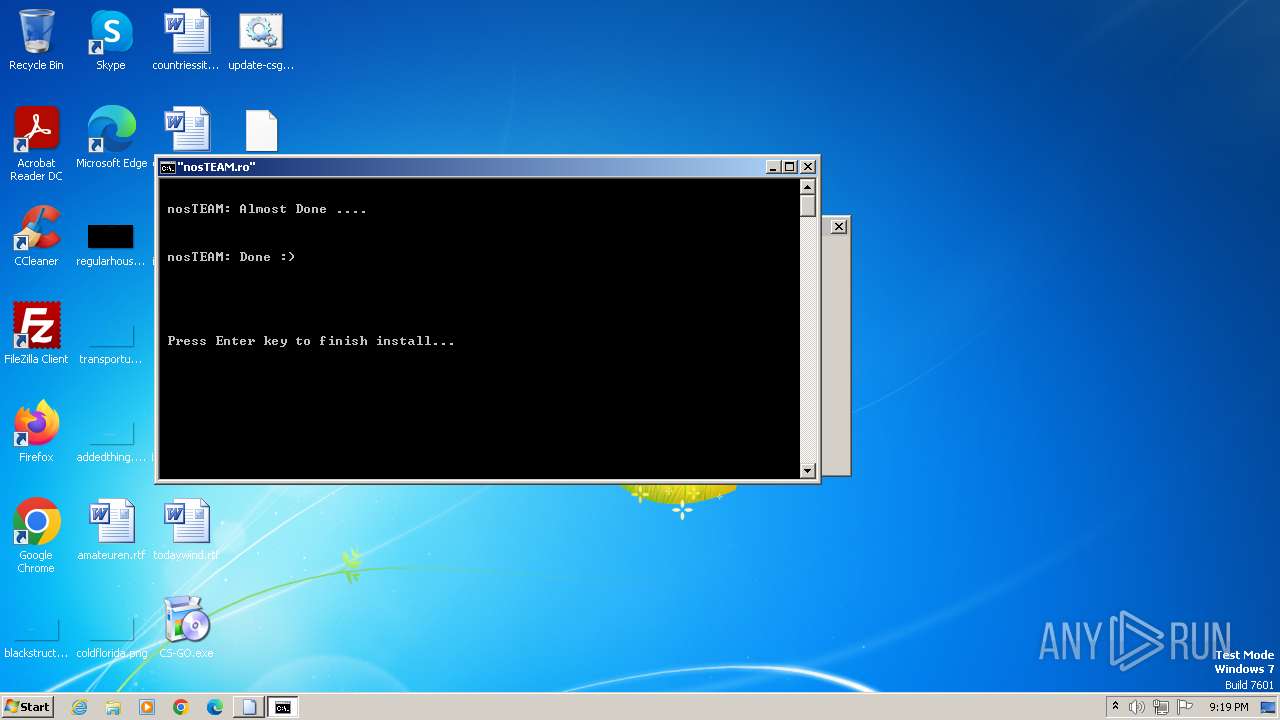Select the blank white file icon above the console

(261, 131)
